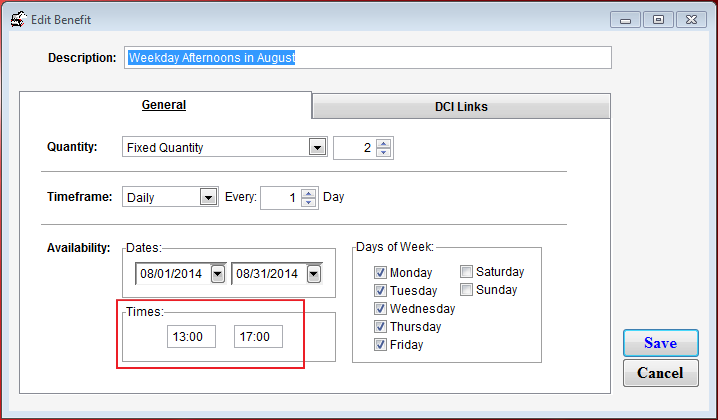
Task: Uncheck the Friday checkbox
Action: 380,345
